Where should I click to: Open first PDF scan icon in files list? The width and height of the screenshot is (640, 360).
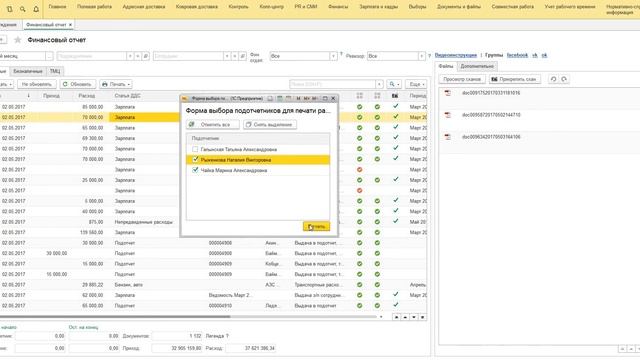point(448,93)
